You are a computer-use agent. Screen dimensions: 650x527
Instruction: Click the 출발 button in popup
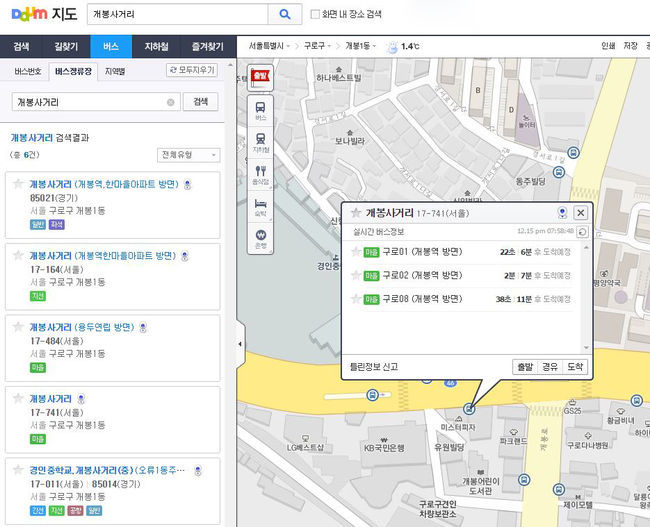pos(525,367)
